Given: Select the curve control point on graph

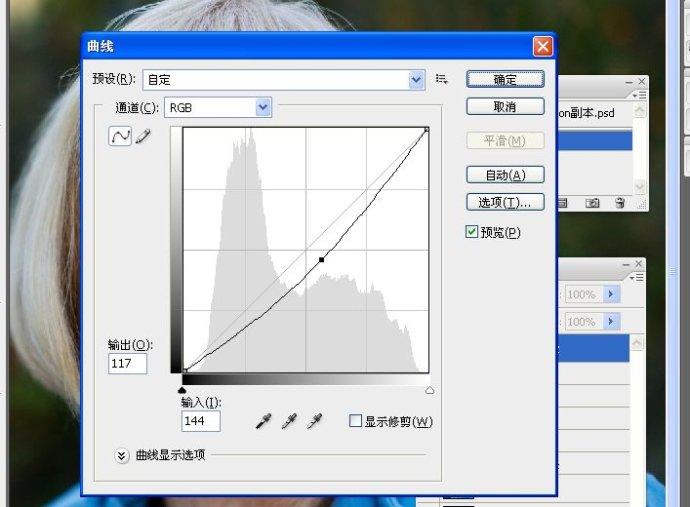Looking at the screenshot, I should click(322, 260).
